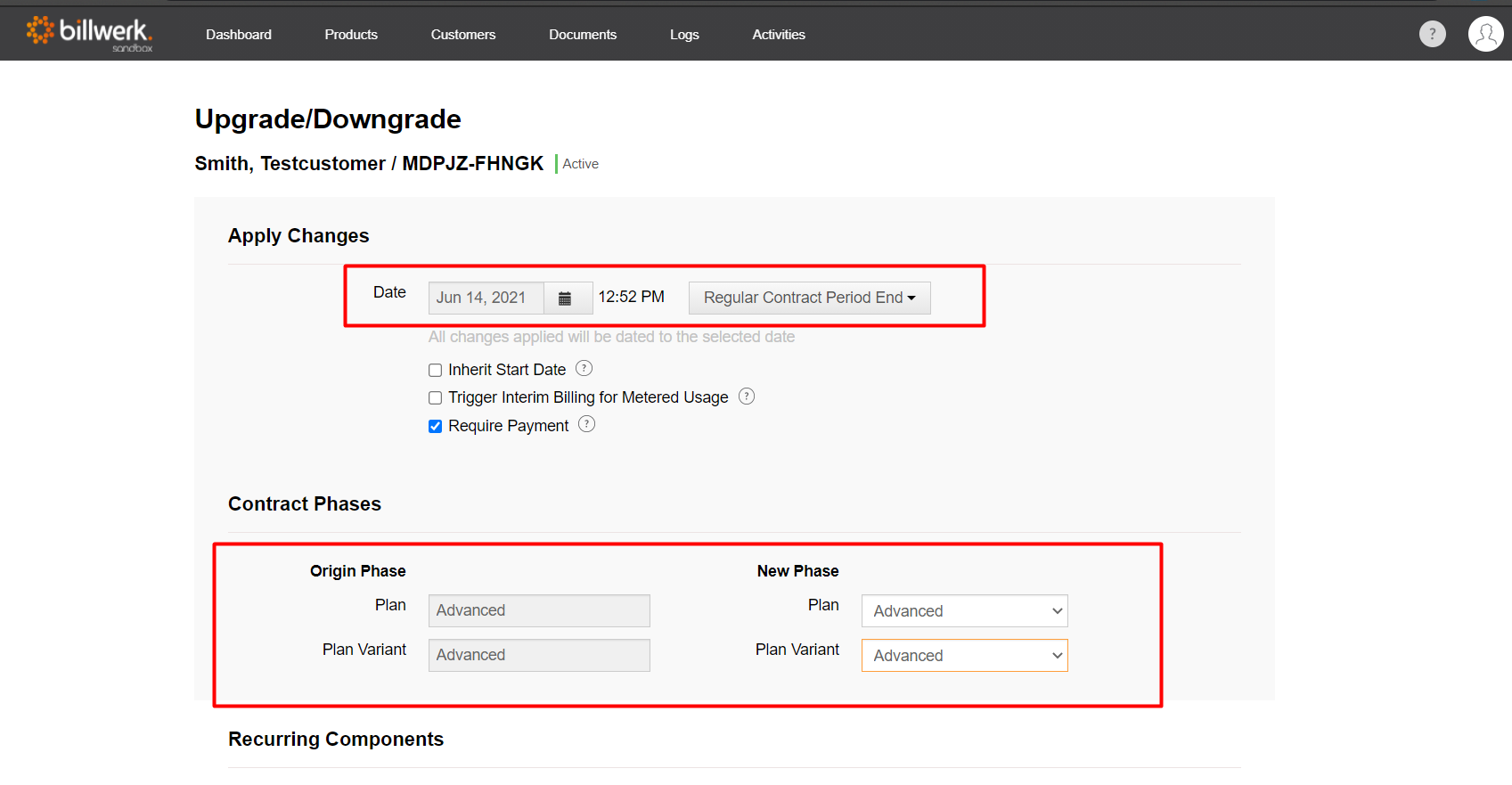This screenshot has height=785, width=1512.
Task: Click the Active status label
Action: pos(580,164)
